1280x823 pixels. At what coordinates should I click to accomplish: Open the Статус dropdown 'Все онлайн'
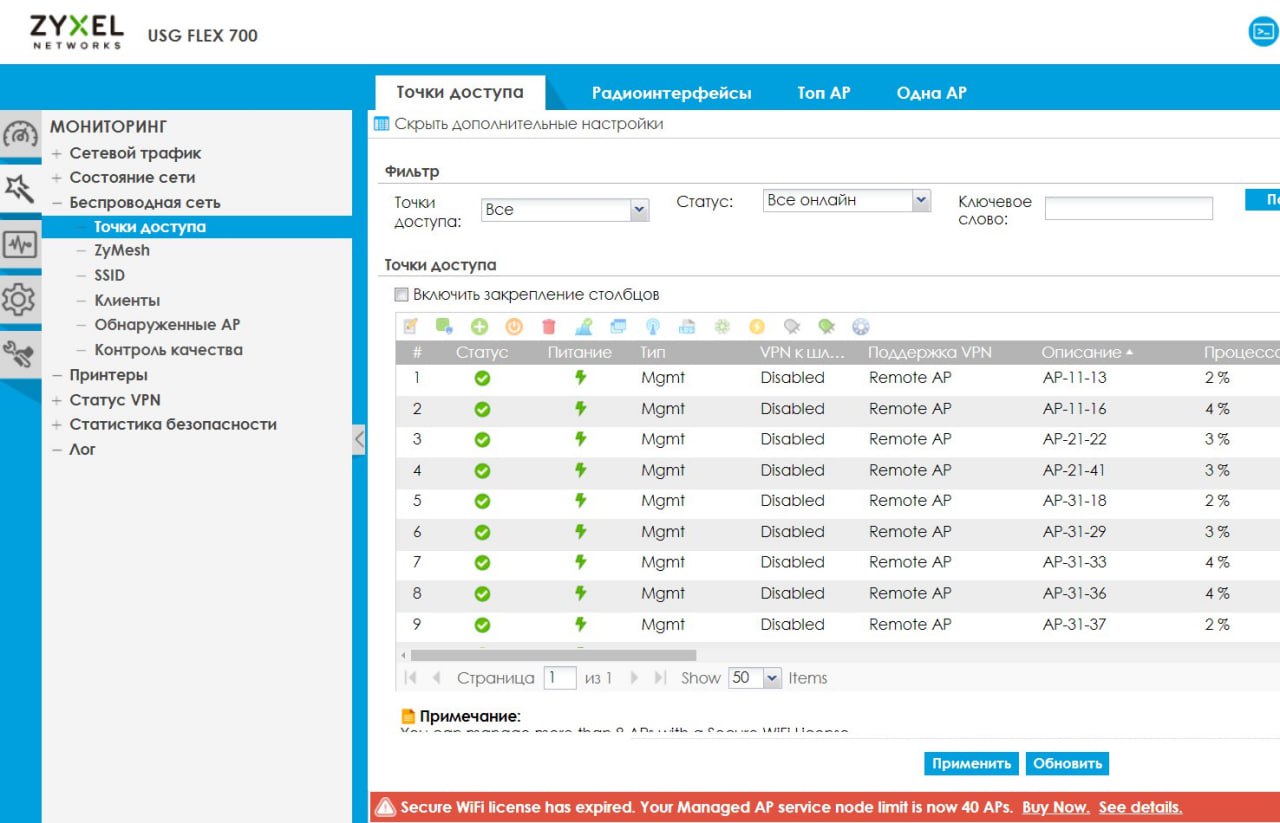pos(847,200)
